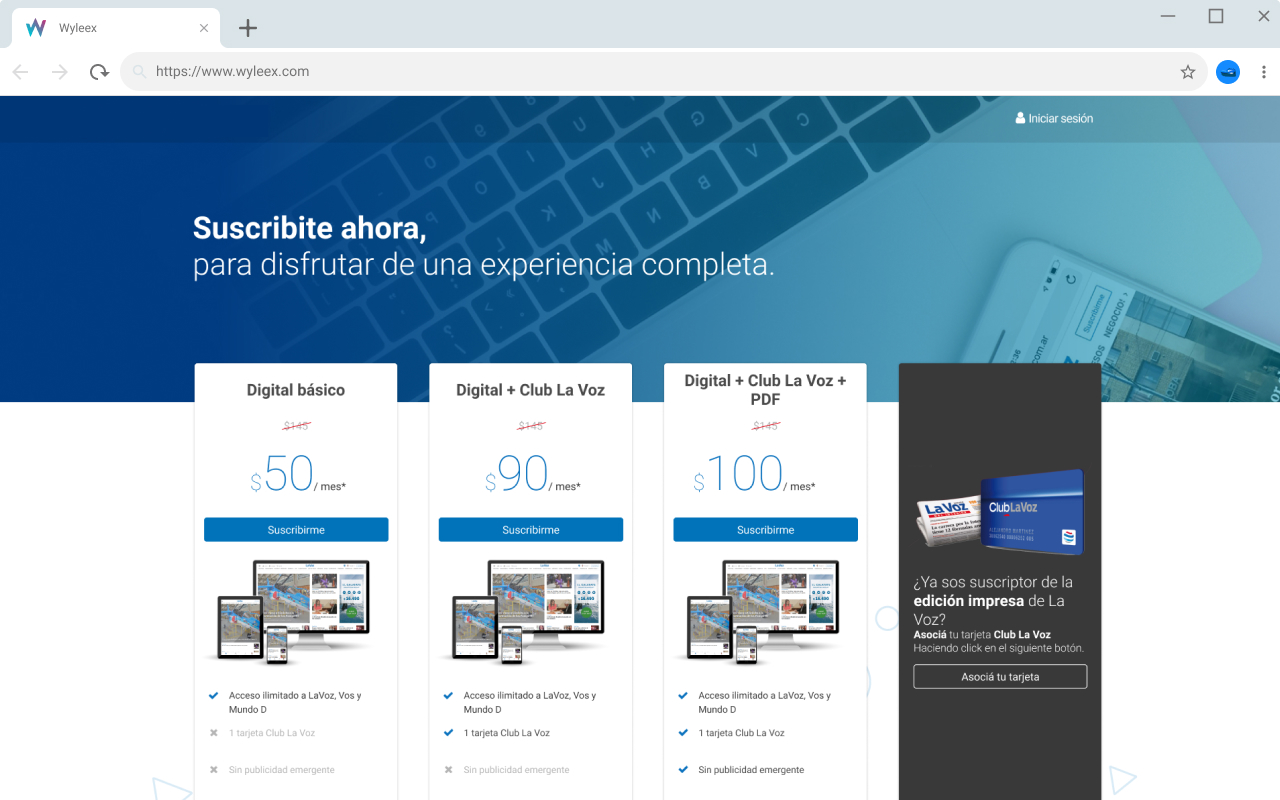Subscribe to the Digital básico plan
The width and height of the screenshot is (1280, 800).
pos(296,530)
